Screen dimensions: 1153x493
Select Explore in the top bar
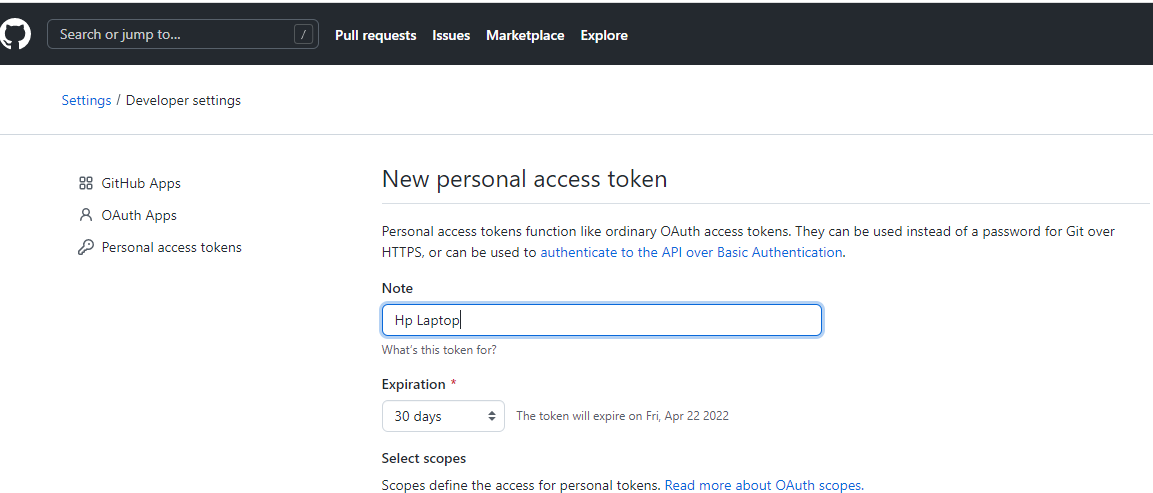604,35
